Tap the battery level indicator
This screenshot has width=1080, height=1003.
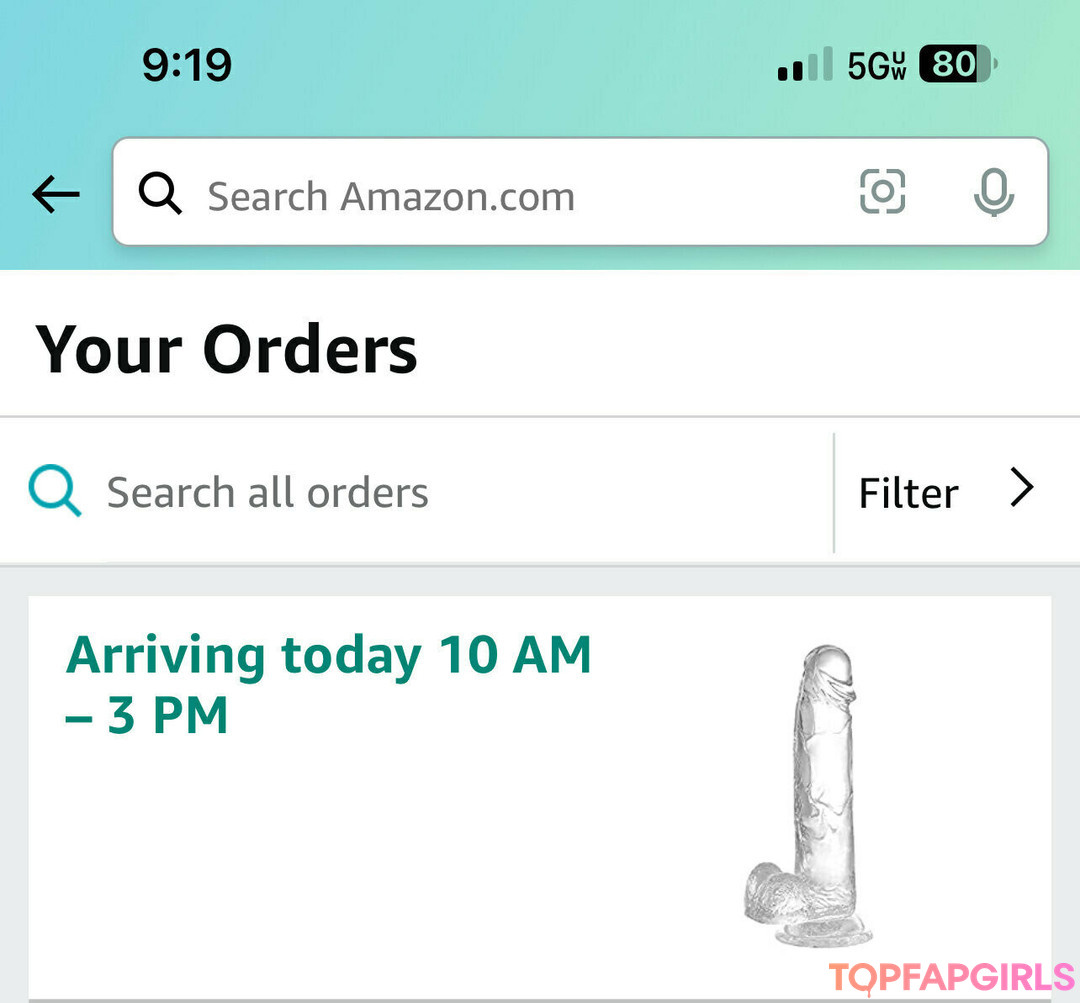tap(957, 66)
